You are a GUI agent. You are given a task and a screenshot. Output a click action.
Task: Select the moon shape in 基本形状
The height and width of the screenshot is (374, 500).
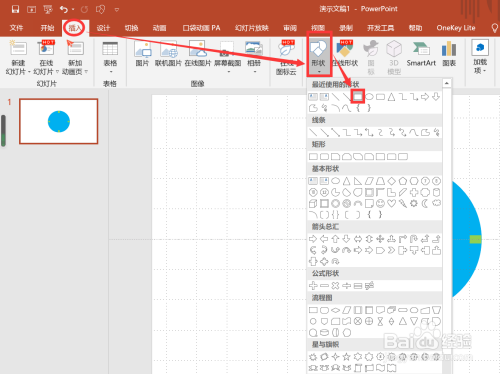(x=425, y=203)
